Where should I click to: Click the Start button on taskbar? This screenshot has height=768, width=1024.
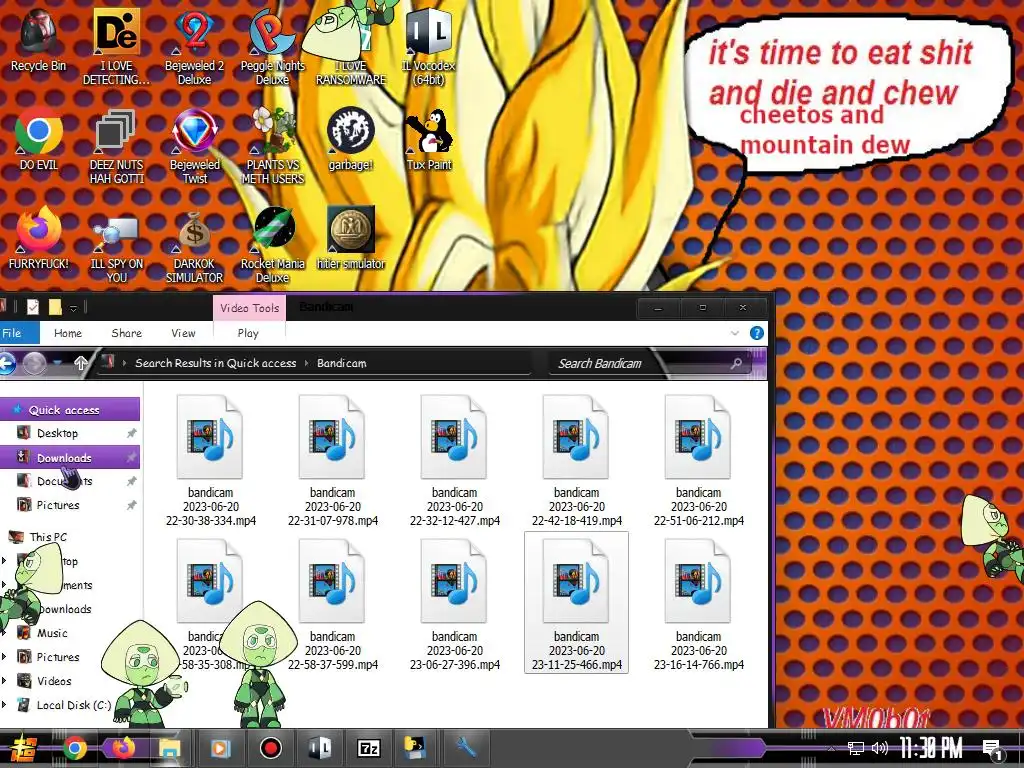22,748
